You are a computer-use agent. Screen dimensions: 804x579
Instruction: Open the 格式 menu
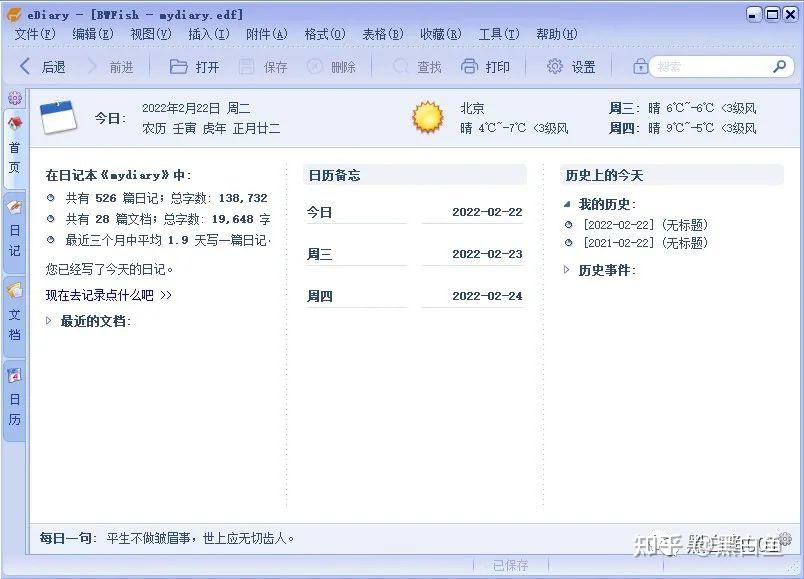point(323,32)
